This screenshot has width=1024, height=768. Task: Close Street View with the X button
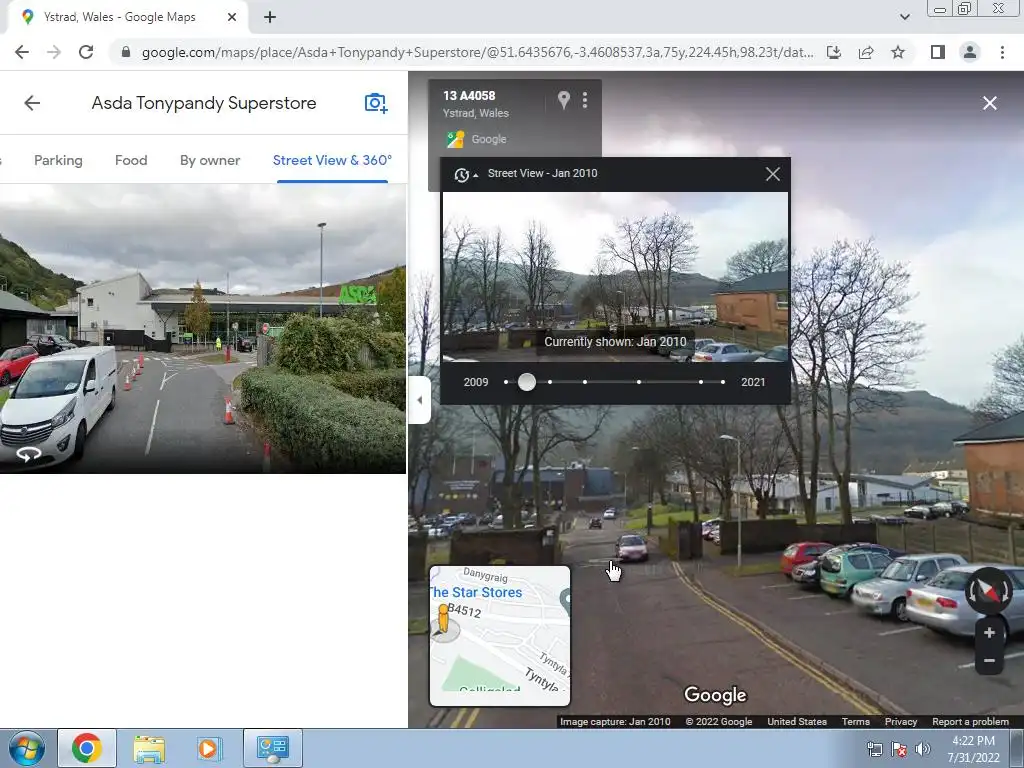[989, 103]
